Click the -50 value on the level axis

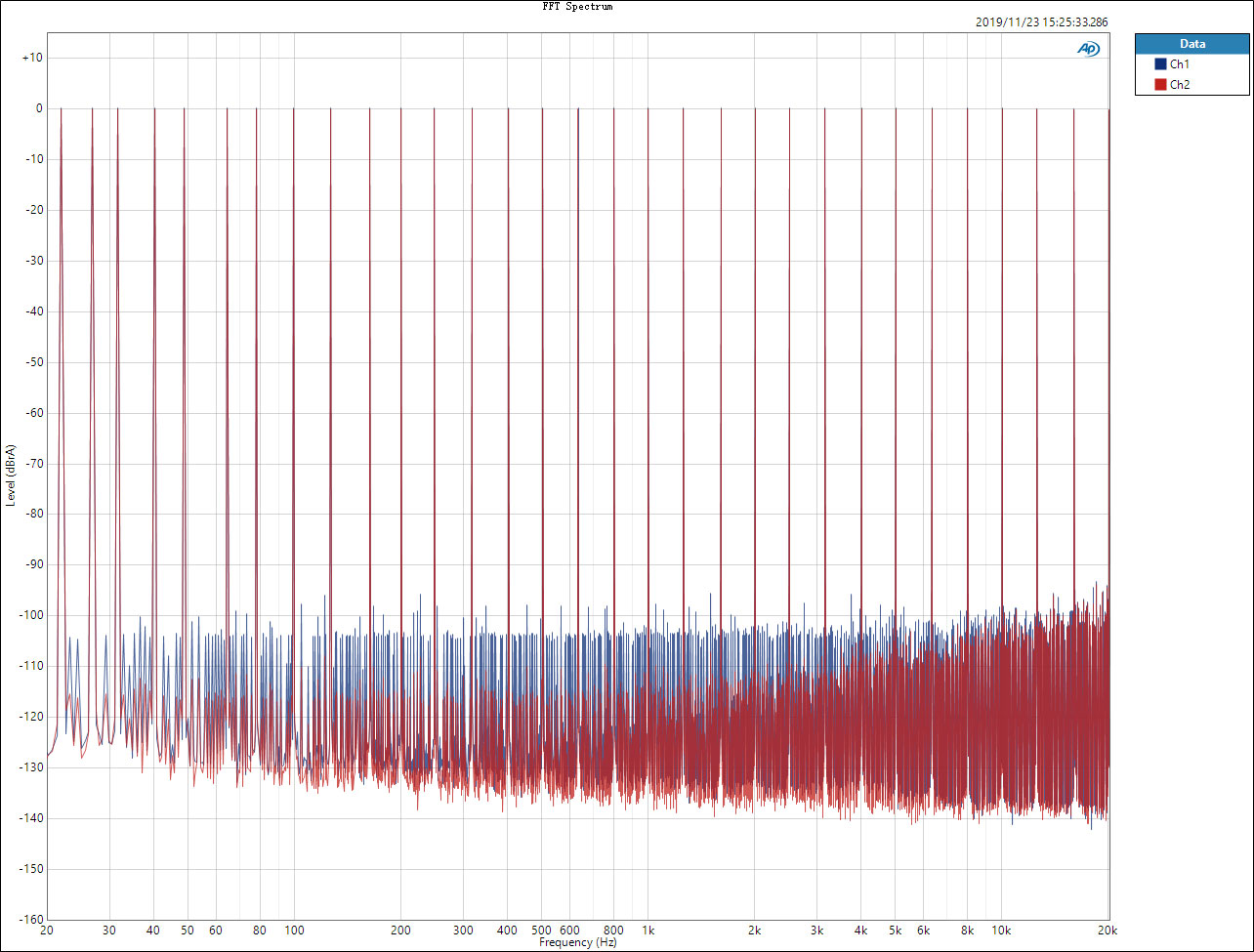coord(32,362)
